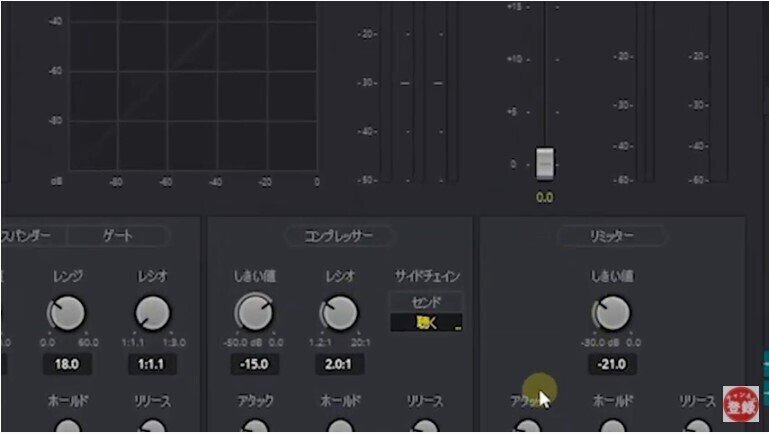Click the gate range value field 18.0
Viewport: 769px width, 434px height.
click(x=67, y=364)
